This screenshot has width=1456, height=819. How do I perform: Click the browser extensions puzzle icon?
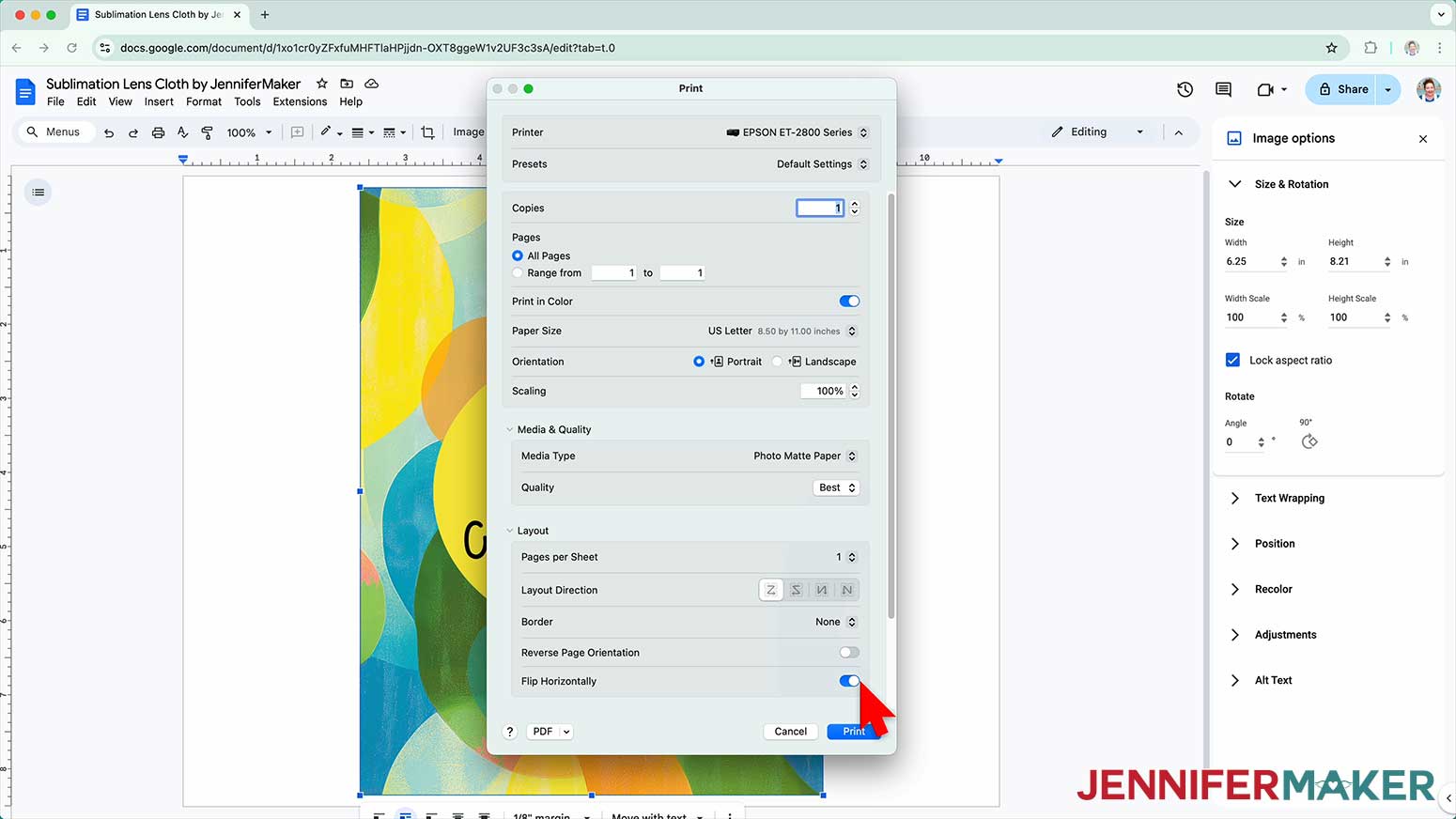point(1371,48)
